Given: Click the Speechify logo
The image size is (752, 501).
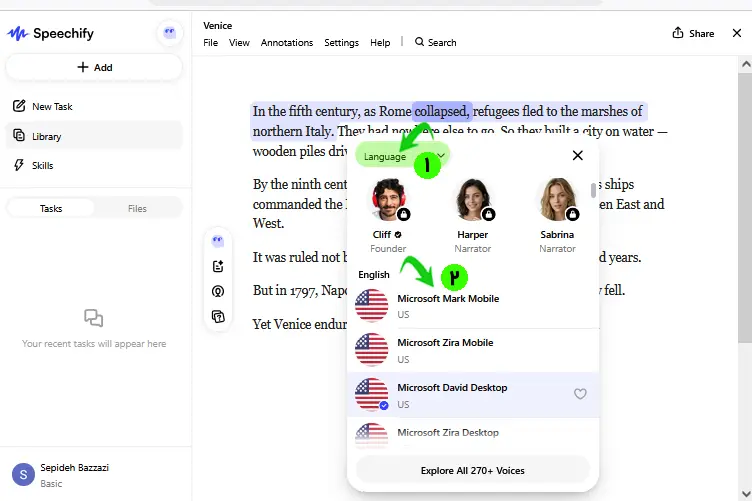Looking at the screenshot, I should click(50, 34).
